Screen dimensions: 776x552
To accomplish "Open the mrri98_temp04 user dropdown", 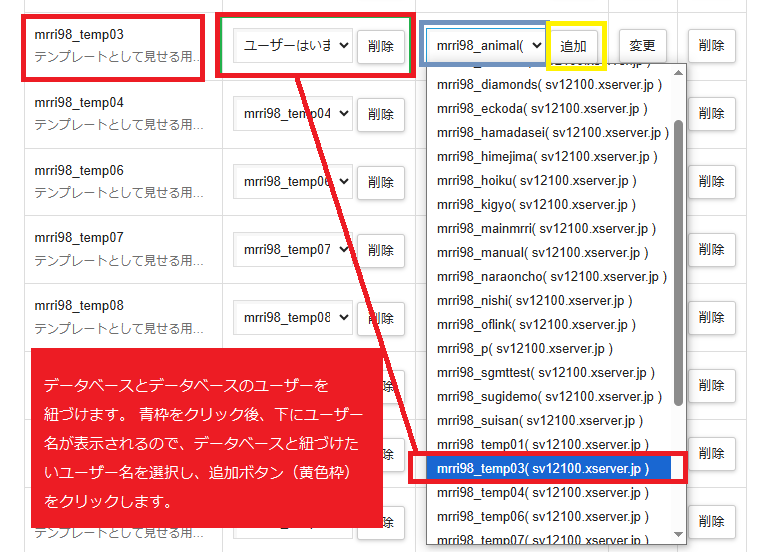I will (292, 114).
